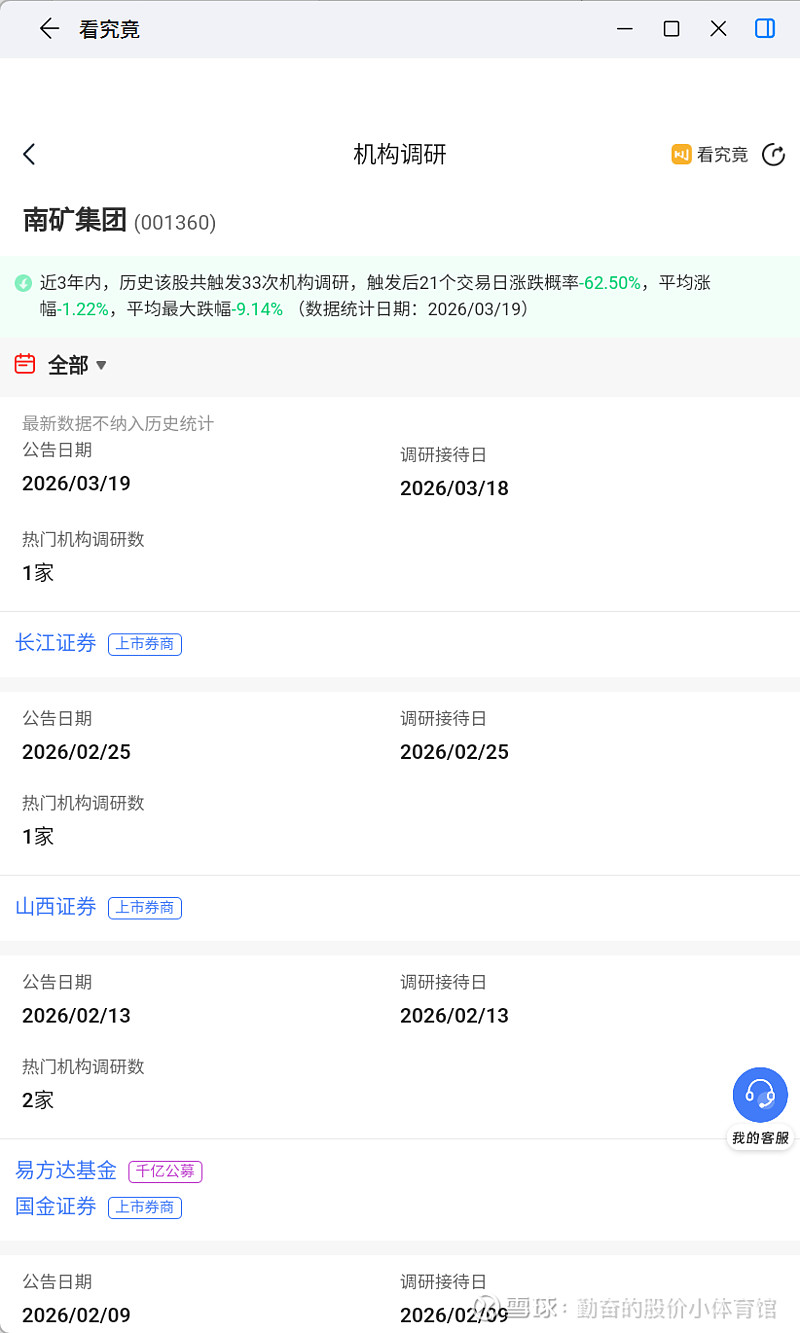Click the 上市券商 tag next to 长江证券
Image resolution: width=800 pixels, height=1333 pixels.
[145, 644]
